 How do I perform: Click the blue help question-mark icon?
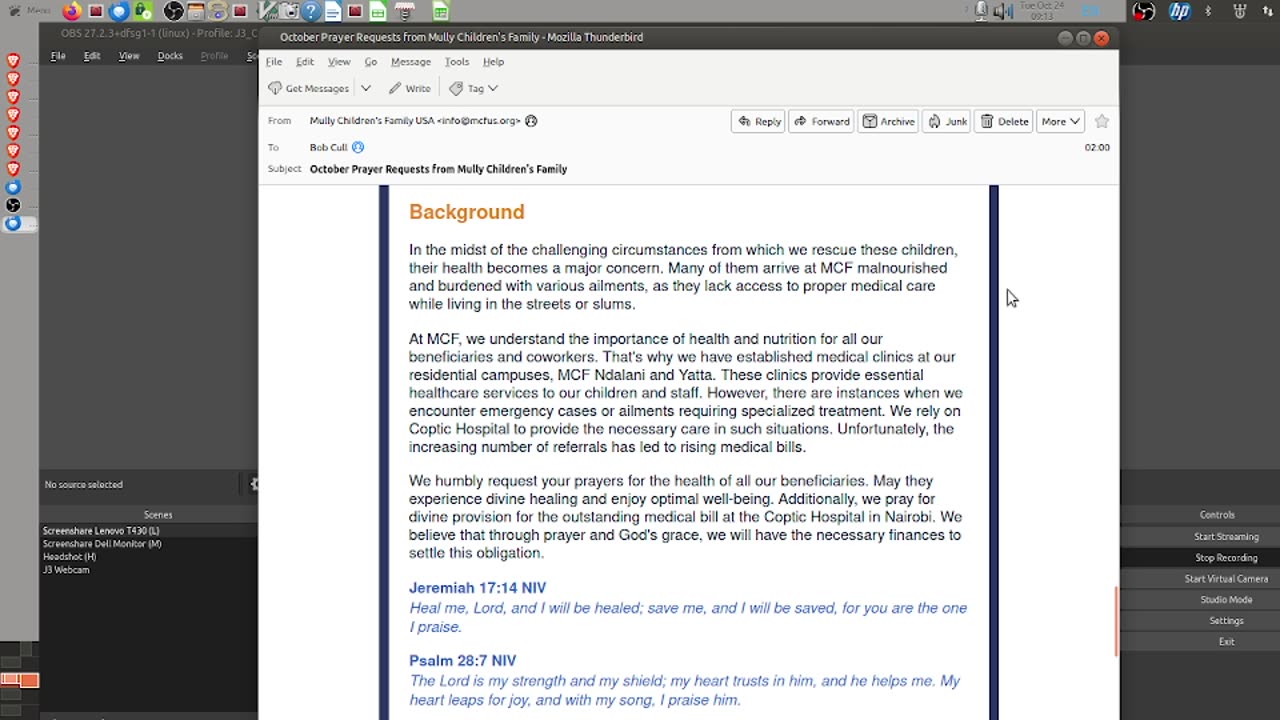pos(311,11)
